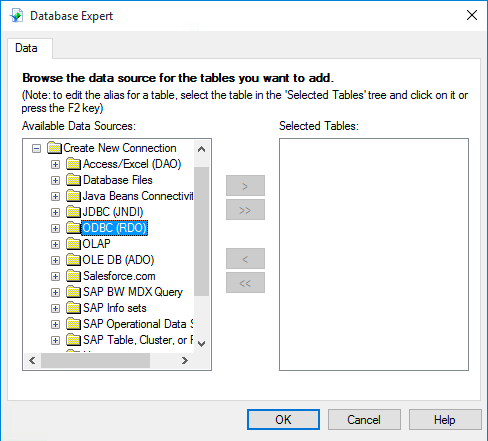488x441 pixels.
Task: Expand the OLAP node
Action: coord(55,244)
